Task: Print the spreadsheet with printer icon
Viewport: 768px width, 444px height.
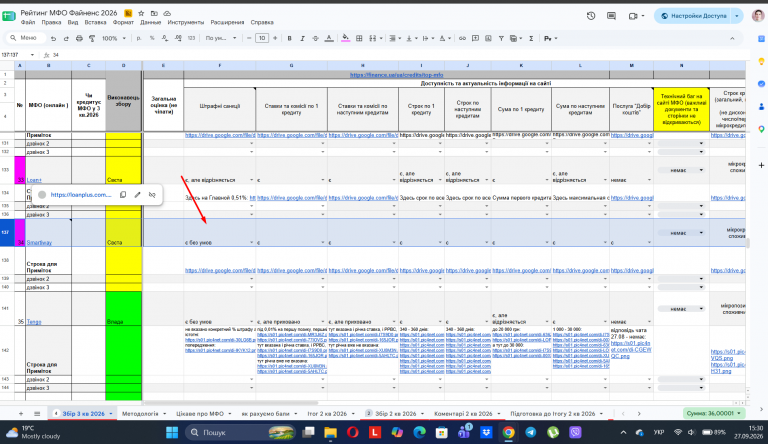Action: [79, 38]
